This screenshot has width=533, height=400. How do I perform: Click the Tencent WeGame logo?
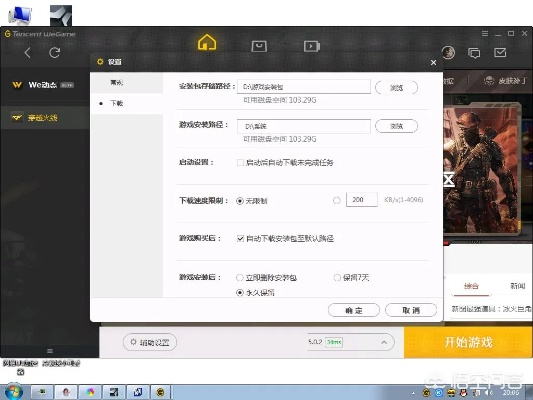(40, 34)
